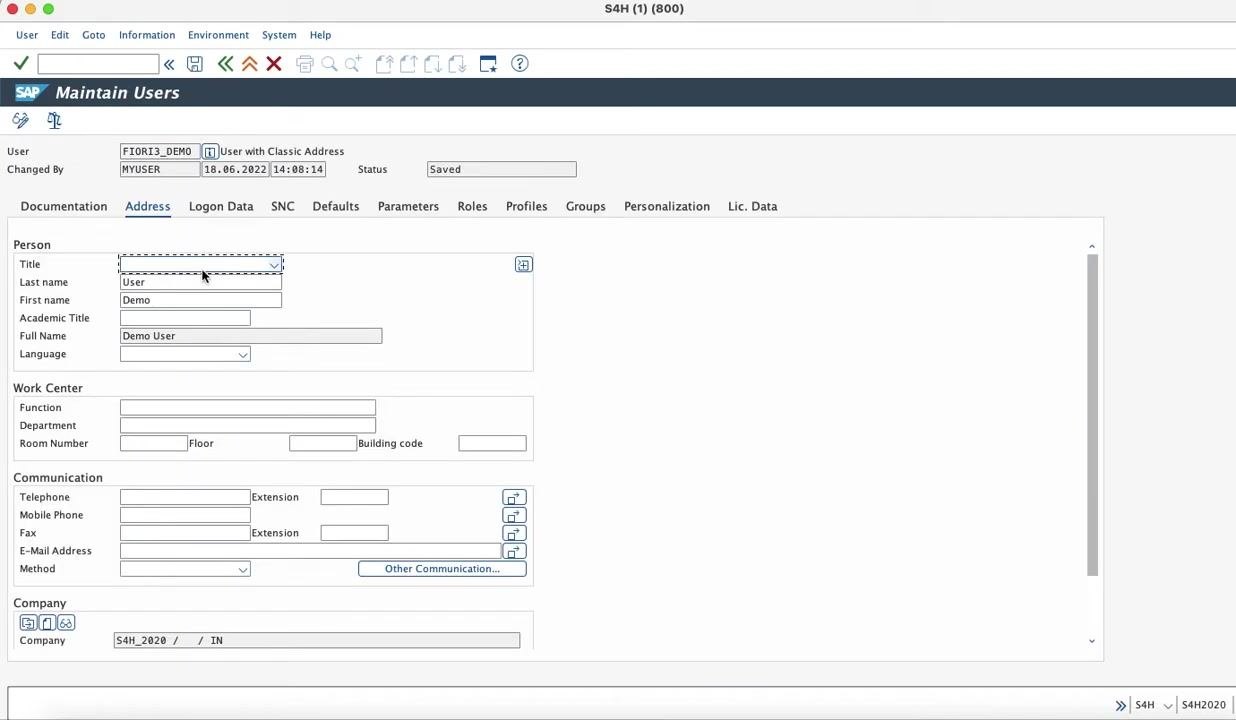1236x720 pixels.
Task: Click the red Cancel X icon
Action: [x=274, y=64]
